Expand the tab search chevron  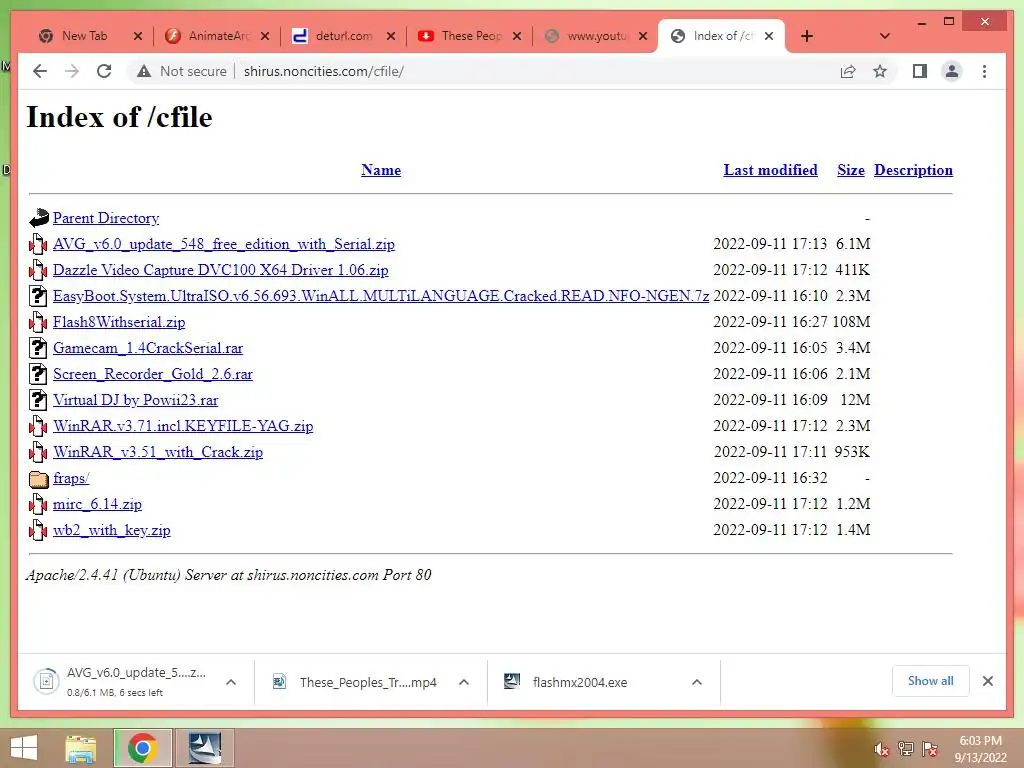(x=885, y=36)
